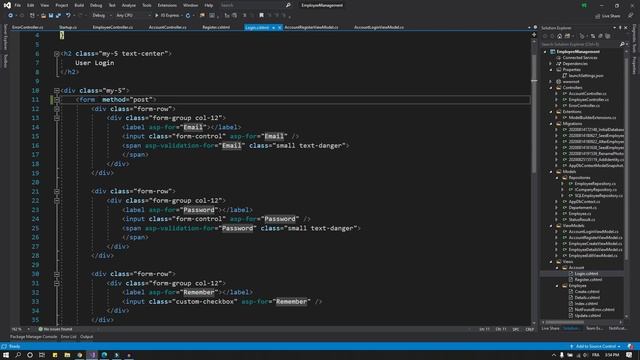Select AppDbContext.cs in Solution Explorer
Viewport: 640px width, 360px height.
pyautogui.click(x=584, y=202)
